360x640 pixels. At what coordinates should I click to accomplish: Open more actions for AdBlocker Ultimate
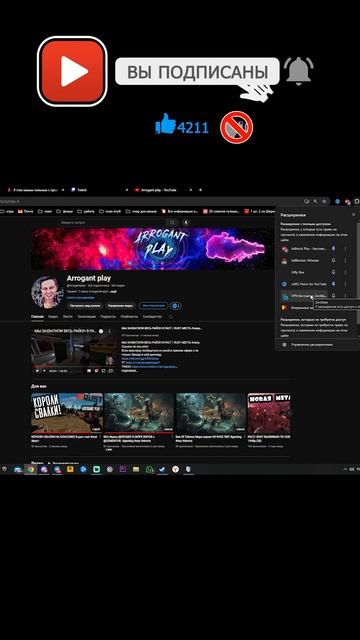tap(345, 260)
